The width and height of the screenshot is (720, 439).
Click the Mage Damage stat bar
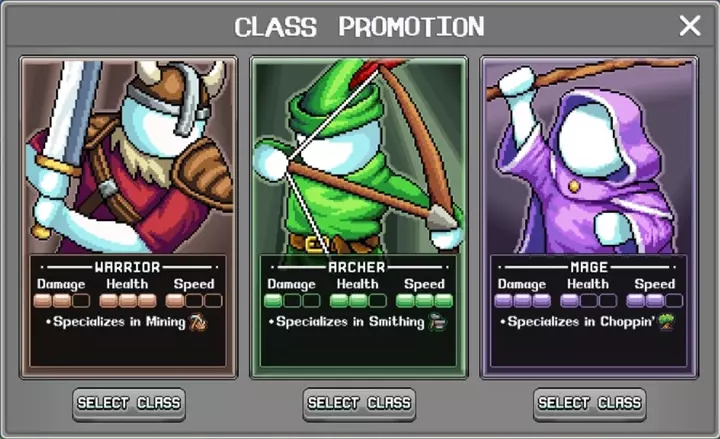[523, 301]
